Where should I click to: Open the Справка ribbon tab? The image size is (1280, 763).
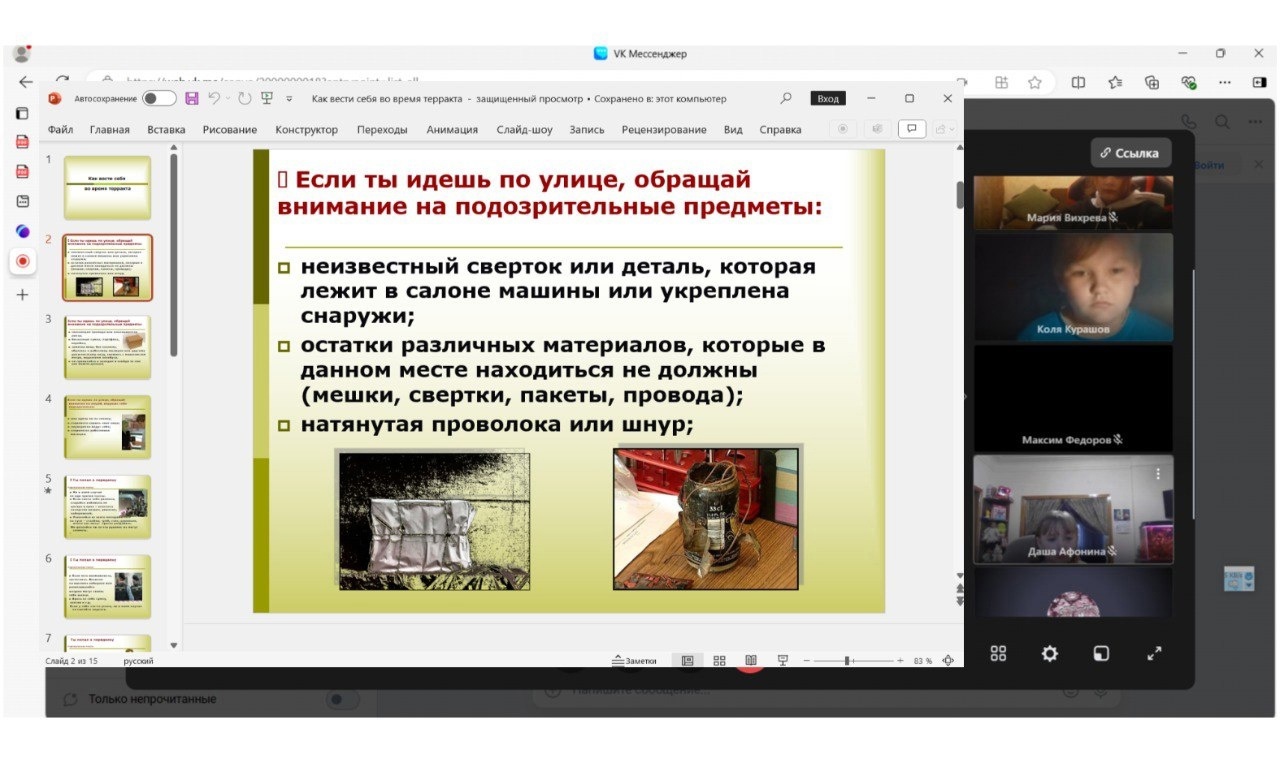780,129
